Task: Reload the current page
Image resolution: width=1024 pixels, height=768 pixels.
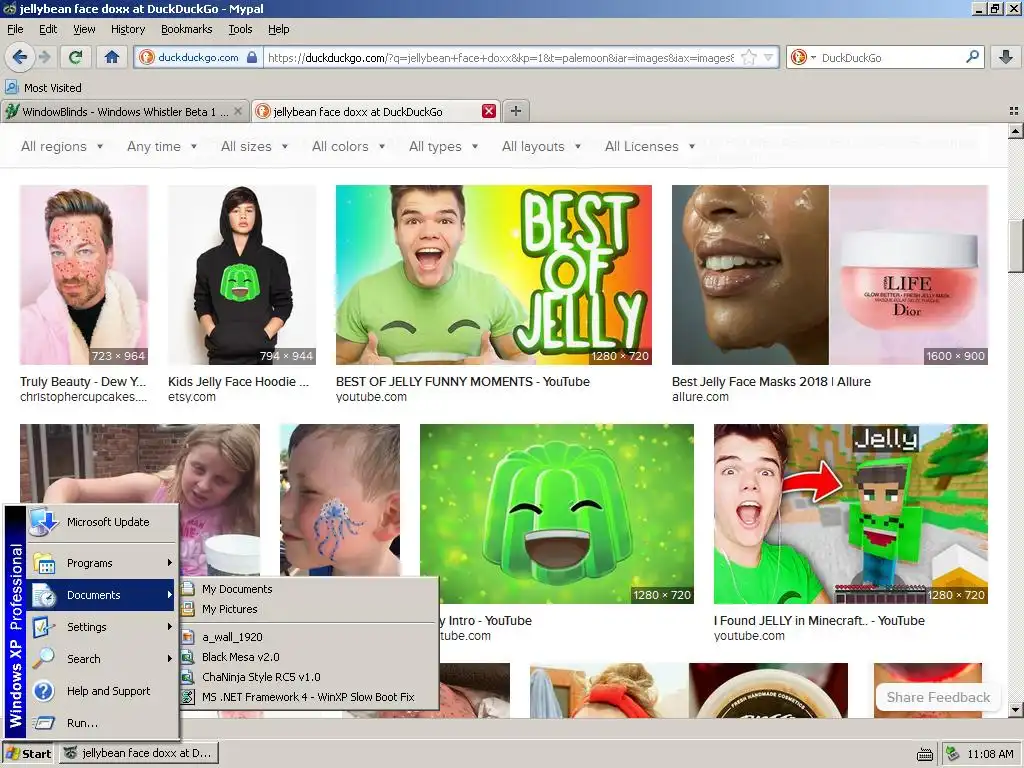Action: point(75,57)
